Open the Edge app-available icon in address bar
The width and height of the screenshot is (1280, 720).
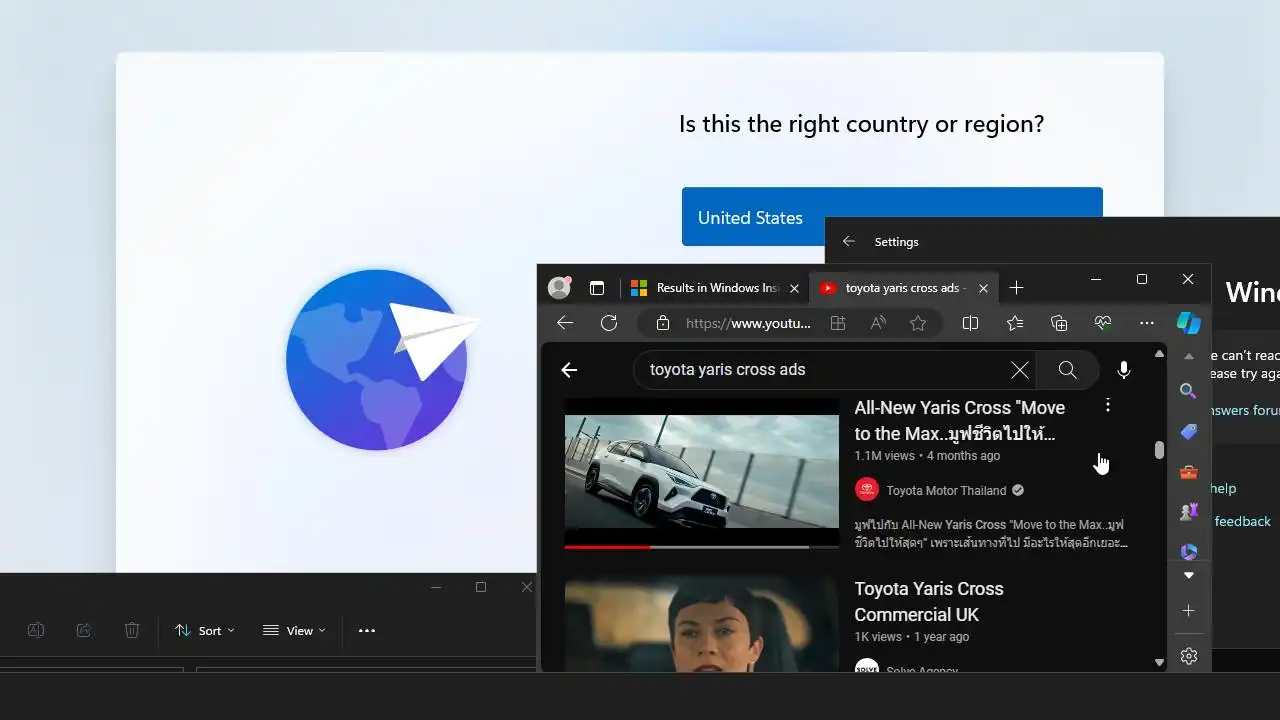point(838,323)
